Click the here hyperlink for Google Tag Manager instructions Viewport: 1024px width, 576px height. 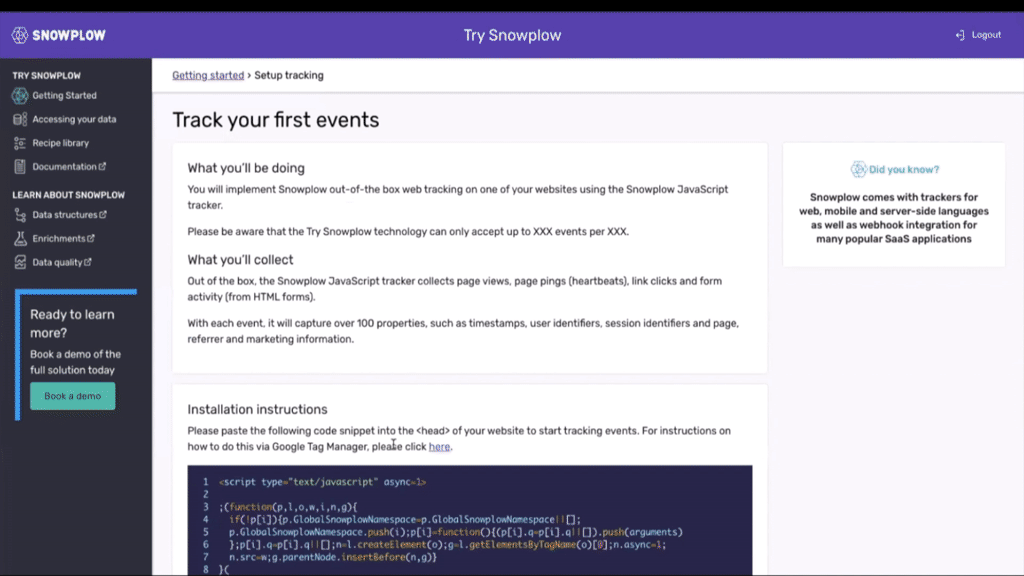(440, 445)
